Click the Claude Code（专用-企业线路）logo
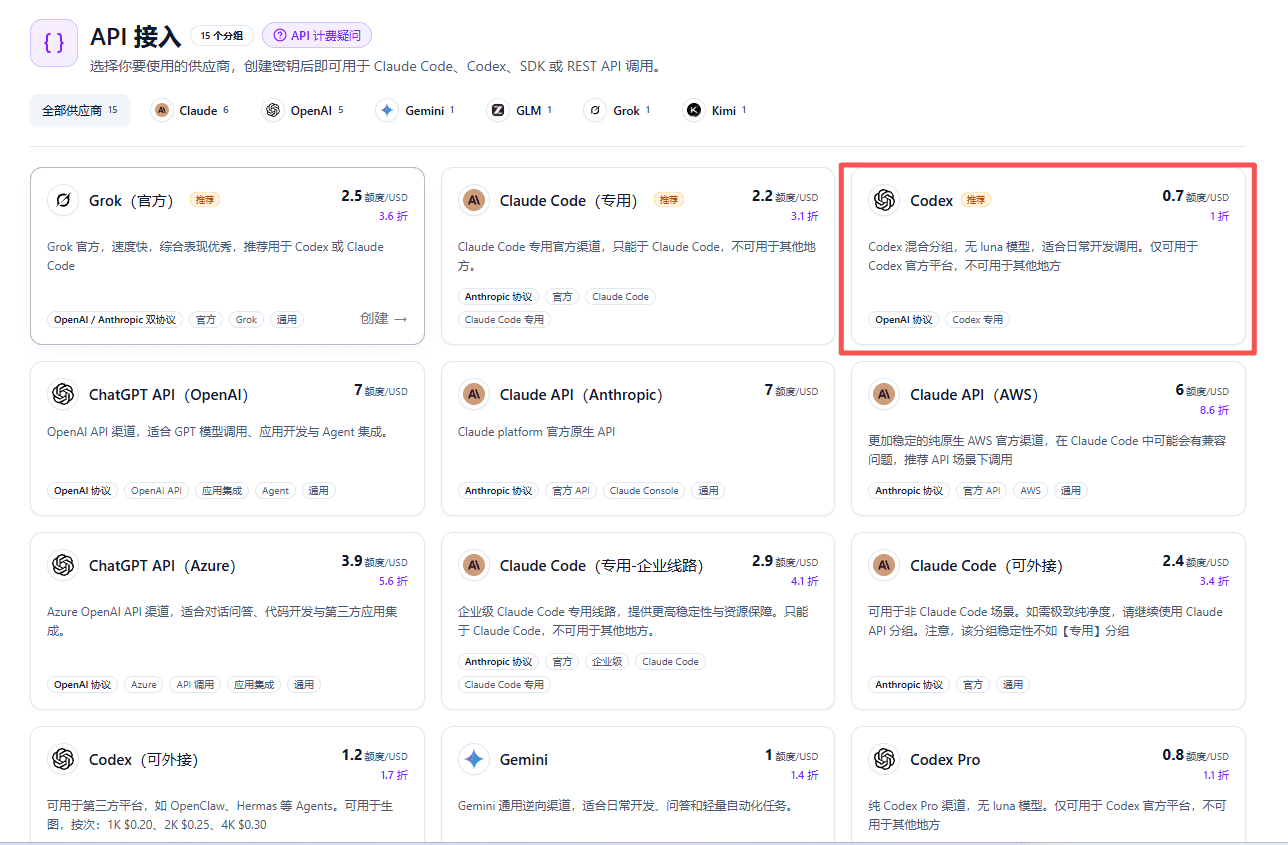The width and height of the screenshot is (1288, 845). pyautogui.click(x=474, y=565)
